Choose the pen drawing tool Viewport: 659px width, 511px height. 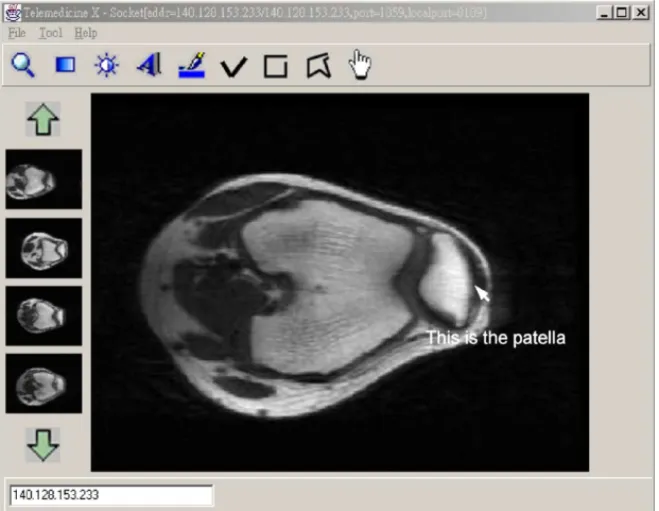192,65
